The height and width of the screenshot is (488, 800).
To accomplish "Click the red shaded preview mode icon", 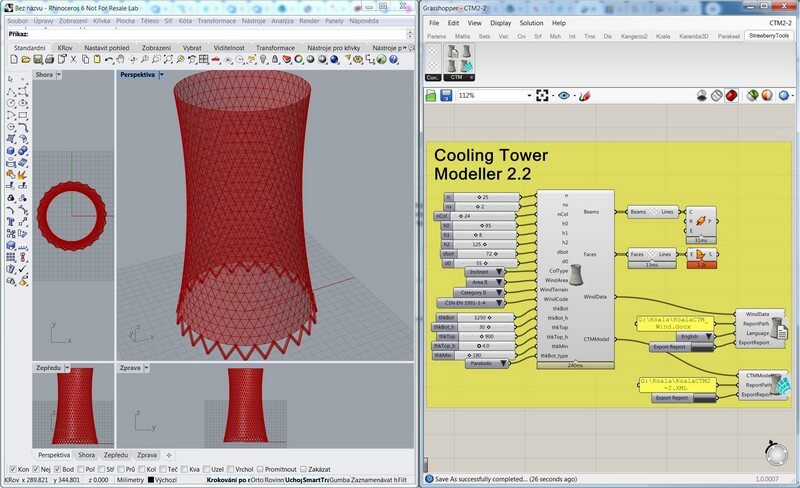I will click(x=732, y=96).
